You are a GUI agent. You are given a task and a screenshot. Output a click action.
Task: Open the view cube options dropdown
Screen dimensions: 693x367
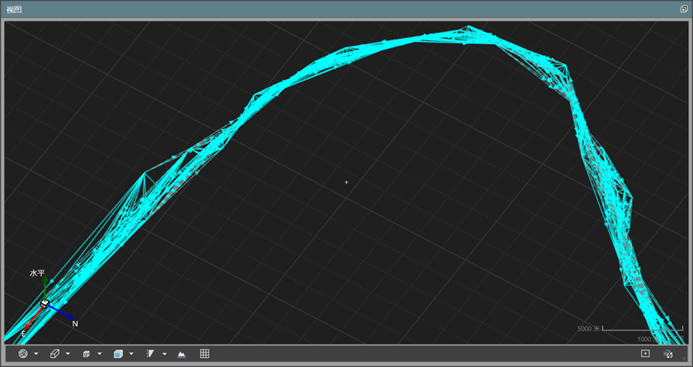point(99,354)
